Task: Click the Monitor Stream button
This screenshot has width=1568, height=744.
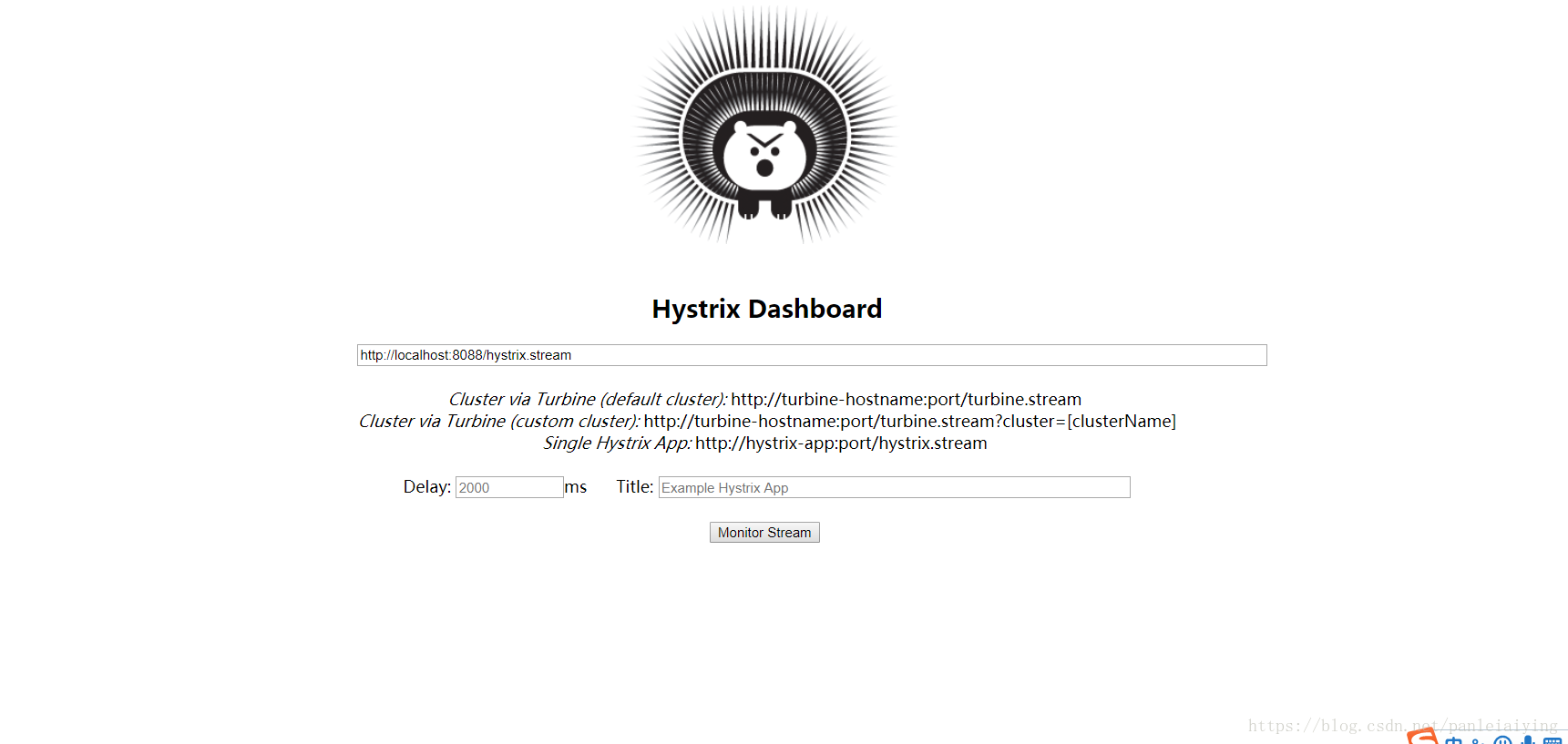Action: (764, 533)
